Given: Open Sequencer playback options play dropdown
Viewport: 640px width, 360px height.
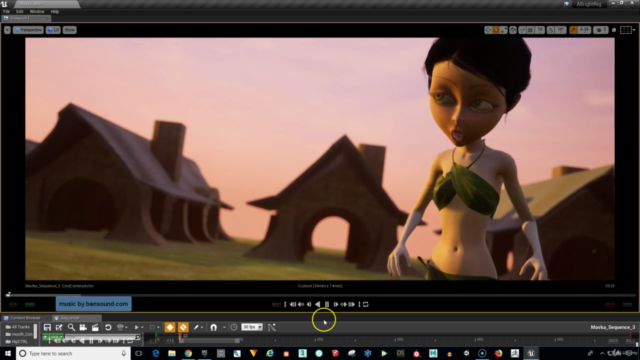Looking at the screenshot, I should click(x=138, y=327).
